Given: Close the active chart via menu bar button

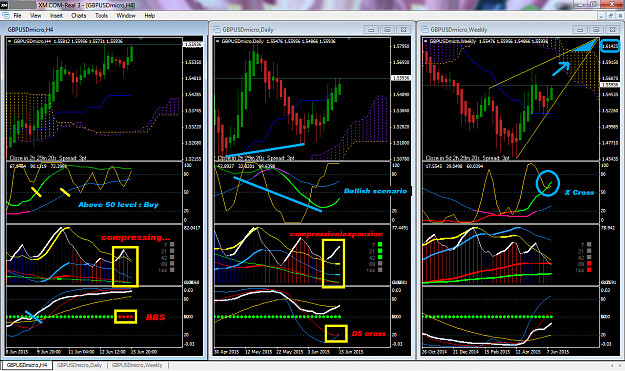Looking at the screenshot, I should (x=620, y=16).
